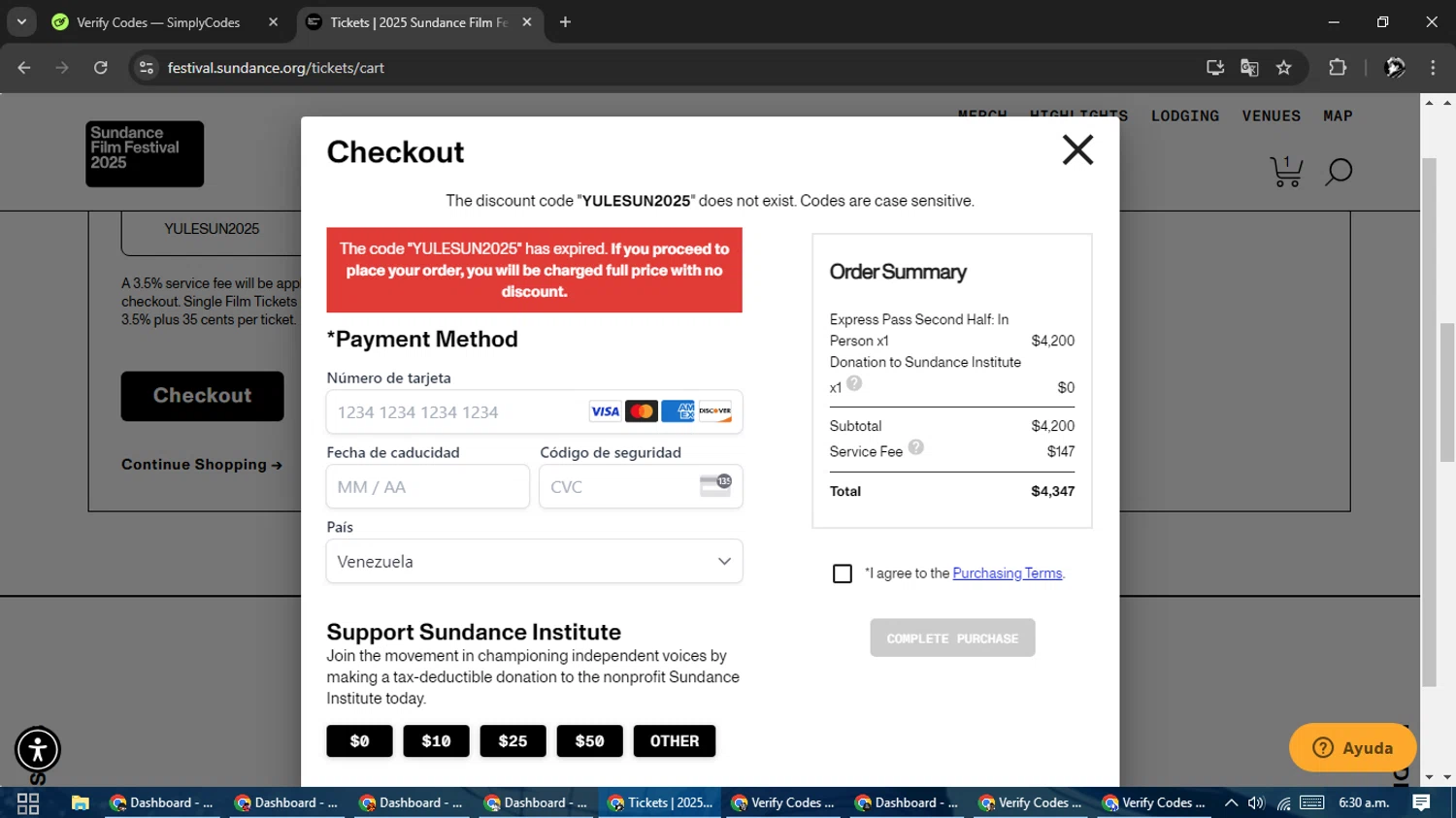The height and width of the screenshot is (818, 1456).
Task: Close the Checkout modal with the X
Action: tap(1077, 150)
